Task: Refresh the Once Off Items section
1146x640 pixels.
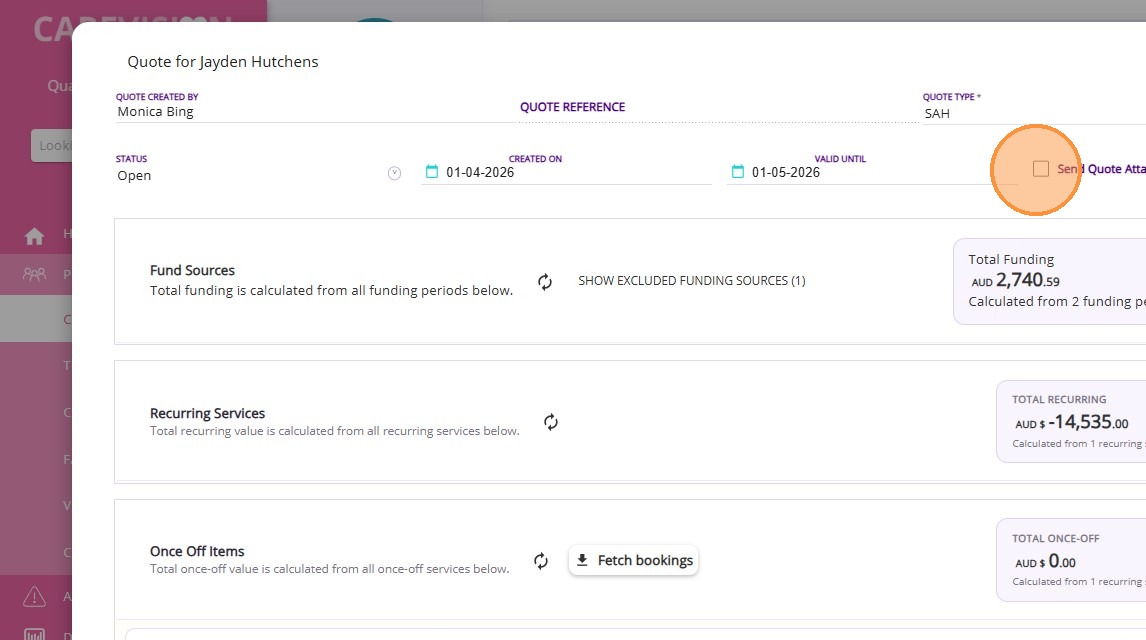Action: point(541,561)
